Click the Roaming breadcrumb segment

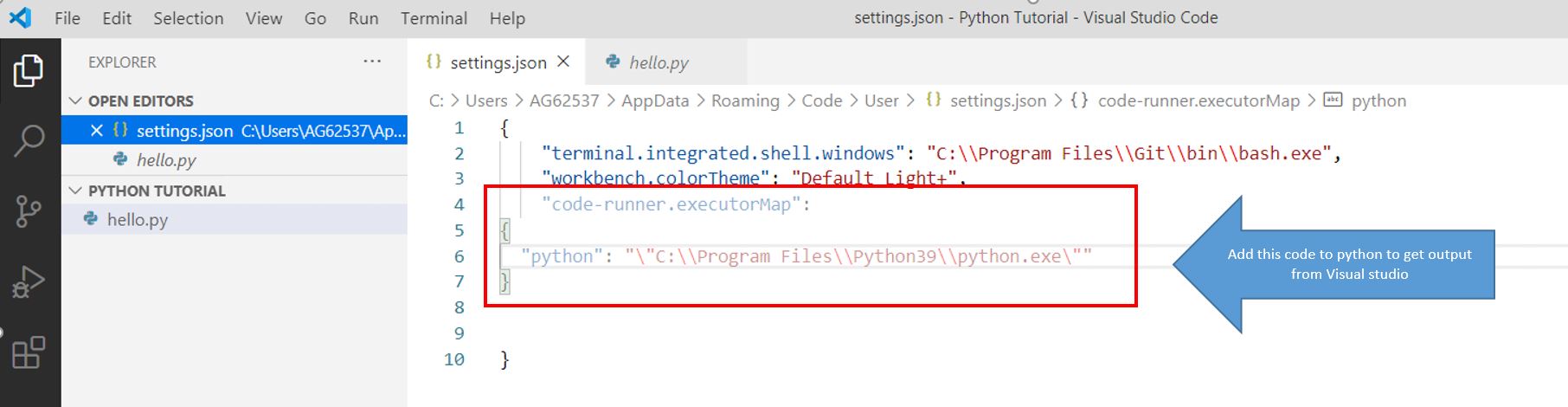click(x=745, y=101)
